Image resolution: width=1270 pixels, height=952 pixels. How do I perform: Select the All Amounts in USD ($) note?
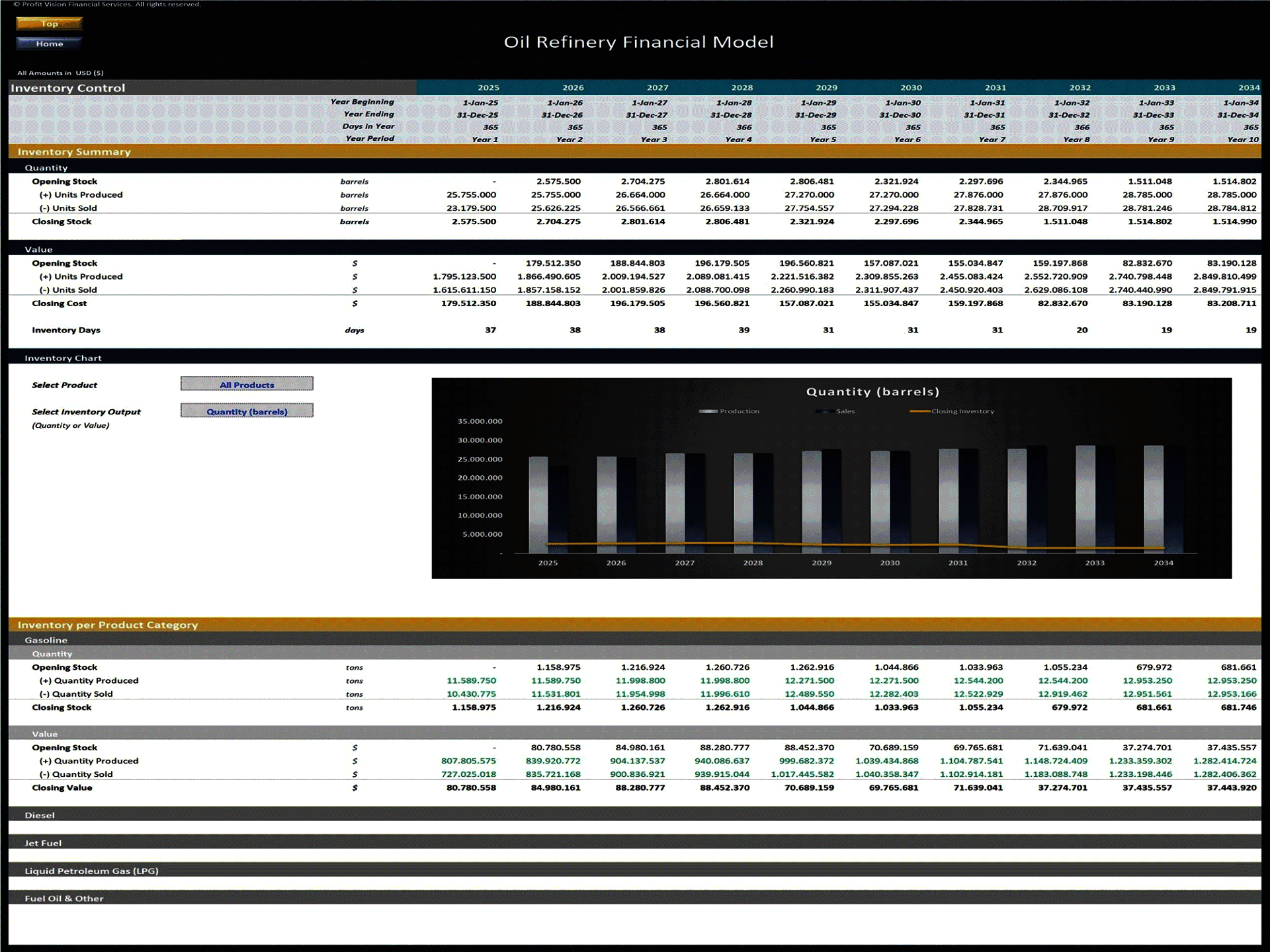click(60, 73)
